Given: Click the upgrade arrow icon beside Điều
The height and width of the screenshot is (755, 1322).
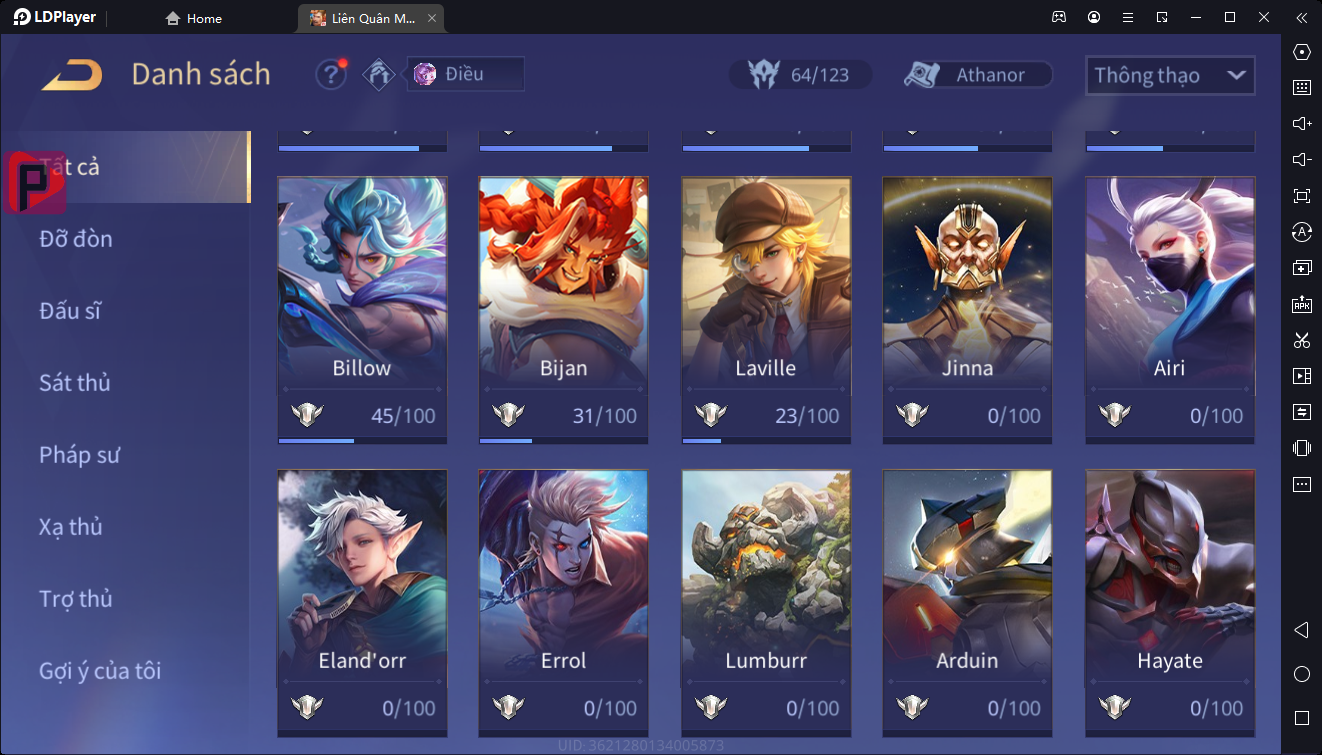Looking at the screenshot, I should point(379,75).
